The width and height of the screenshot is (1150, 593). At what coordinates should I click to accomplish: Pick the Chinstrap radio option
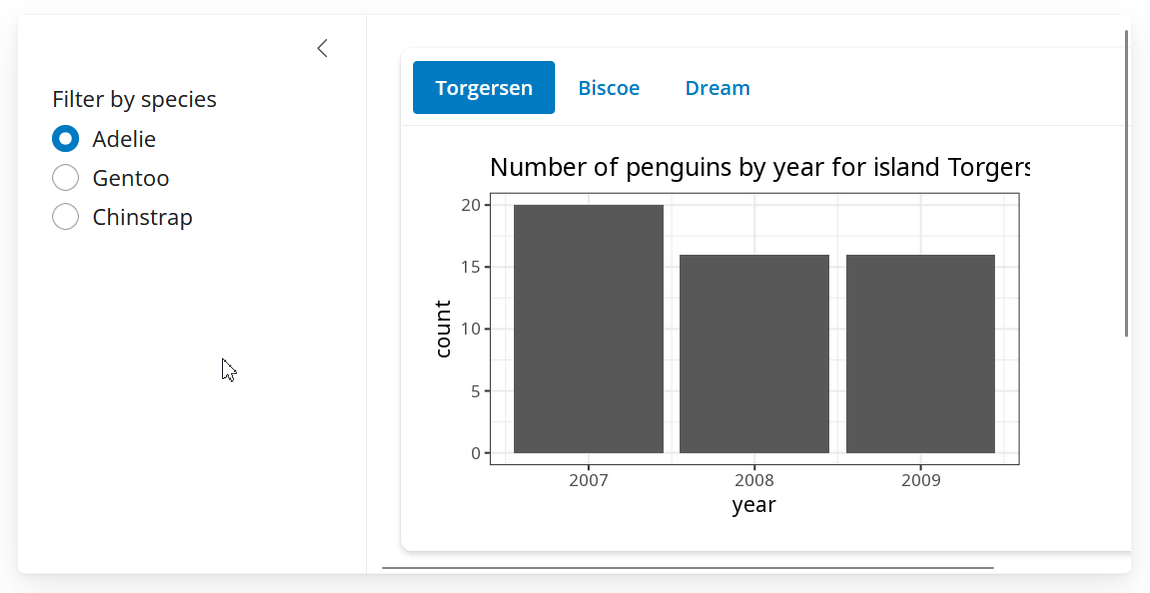[66, 217]
